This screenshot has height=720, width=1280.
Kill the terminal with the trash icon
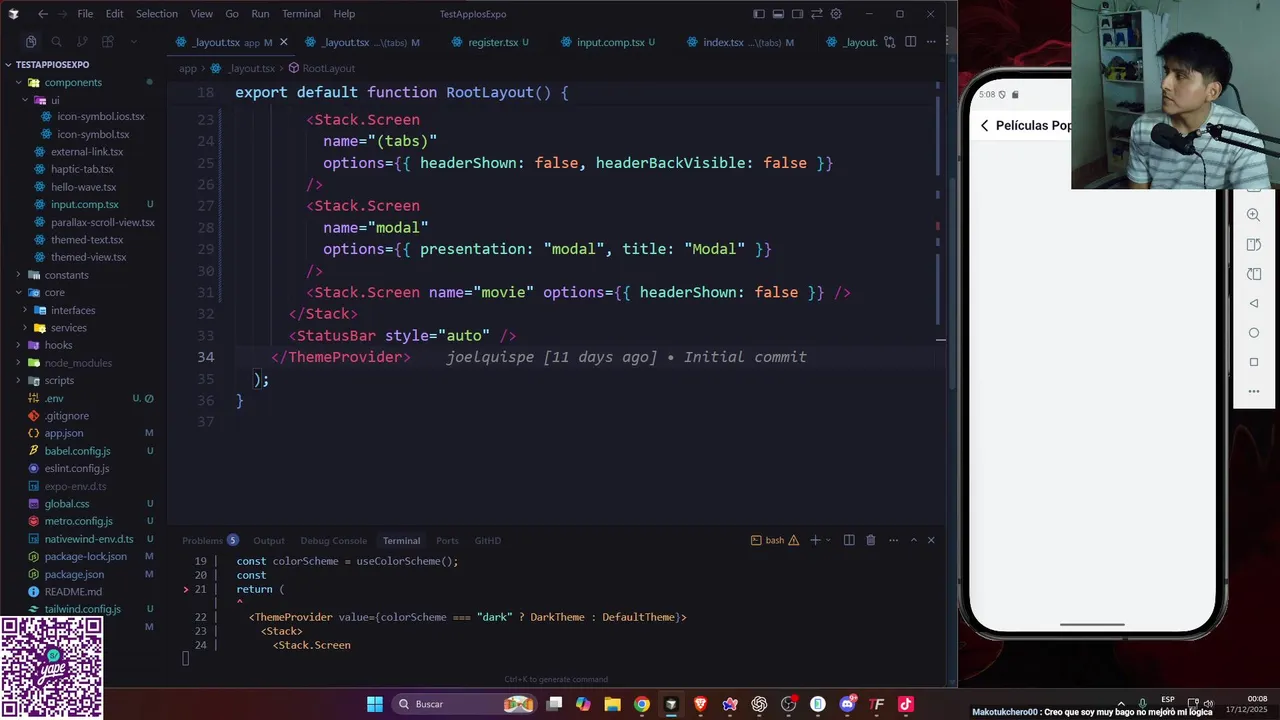[870, 540]
